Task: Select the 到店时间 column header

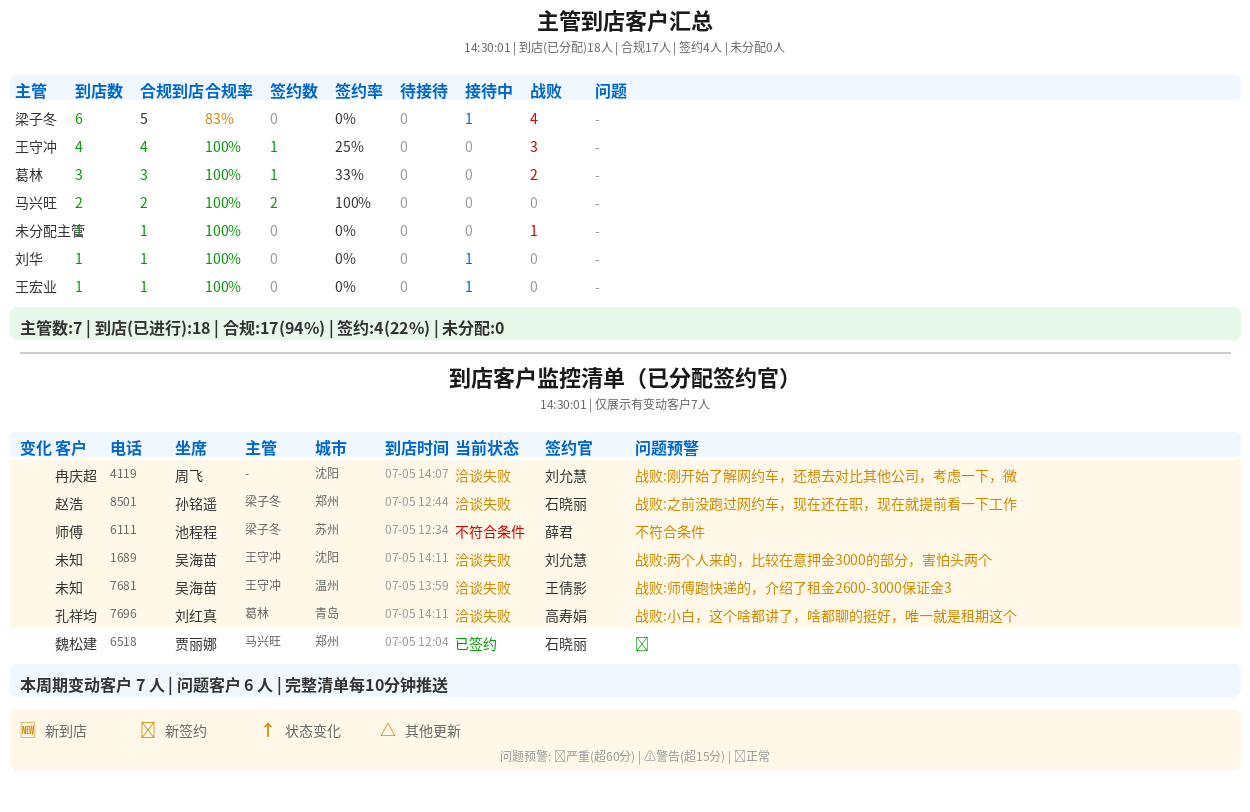Action: pyautogui.click(x=417, y=448)
